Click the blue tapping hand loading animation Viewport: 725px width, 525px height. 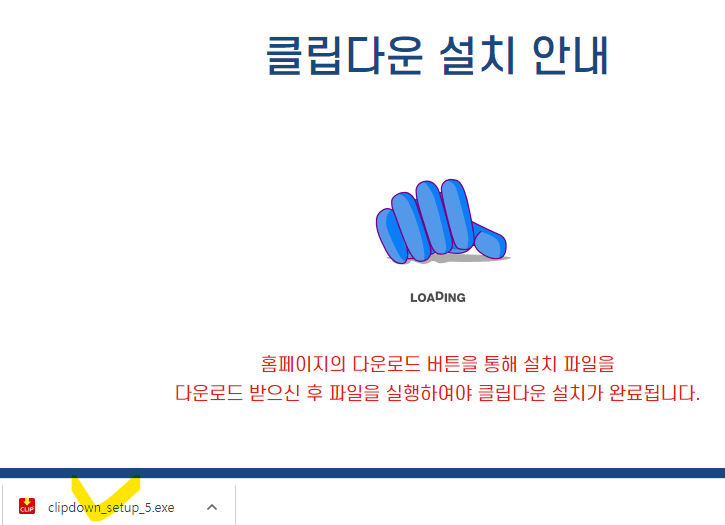pyautogui.click(x=442, y=222)
